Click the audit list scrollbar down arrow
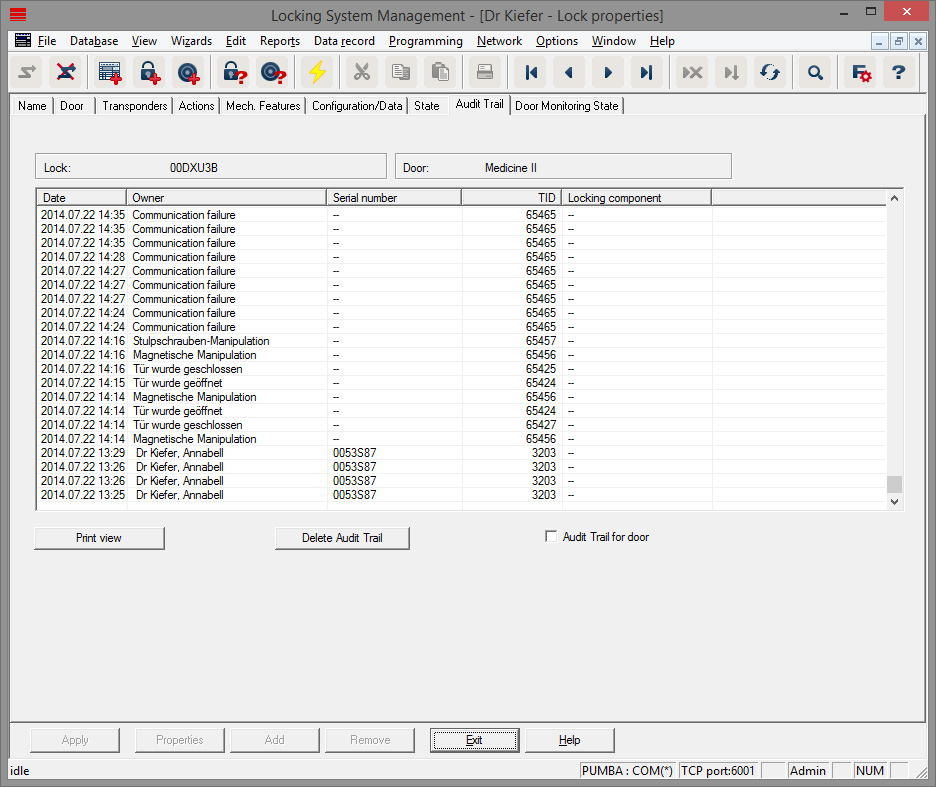The height and width of the screenshot is (787, 936). (893, 500)
